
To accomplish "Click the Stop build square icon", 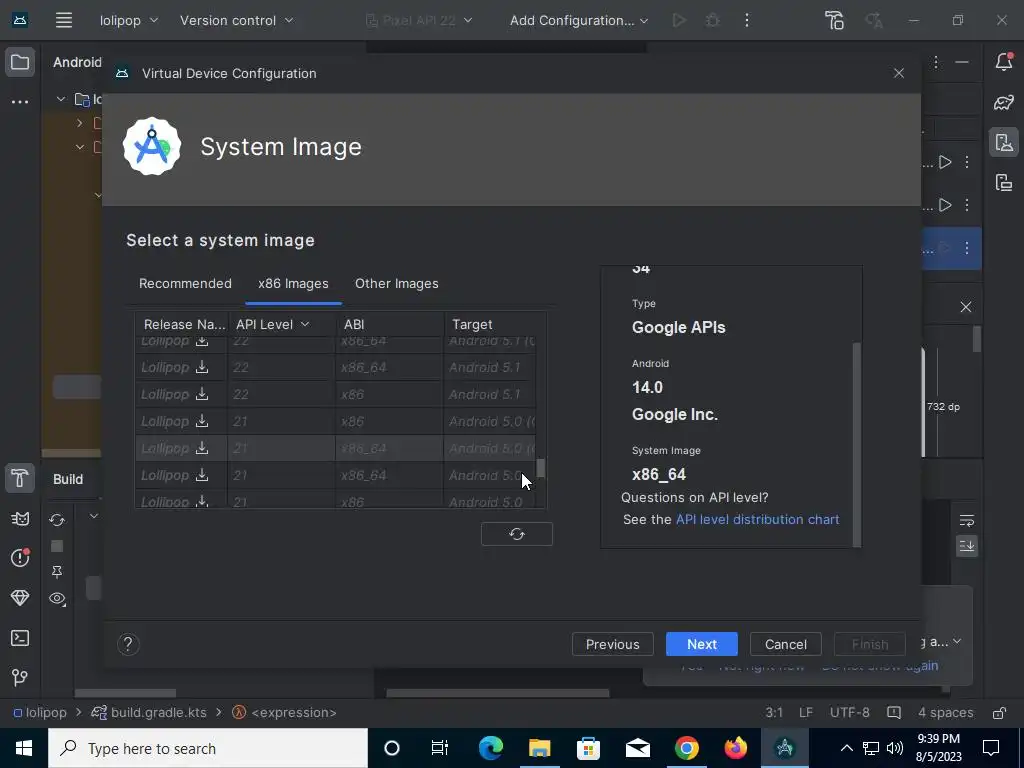I will pos(57,546).
